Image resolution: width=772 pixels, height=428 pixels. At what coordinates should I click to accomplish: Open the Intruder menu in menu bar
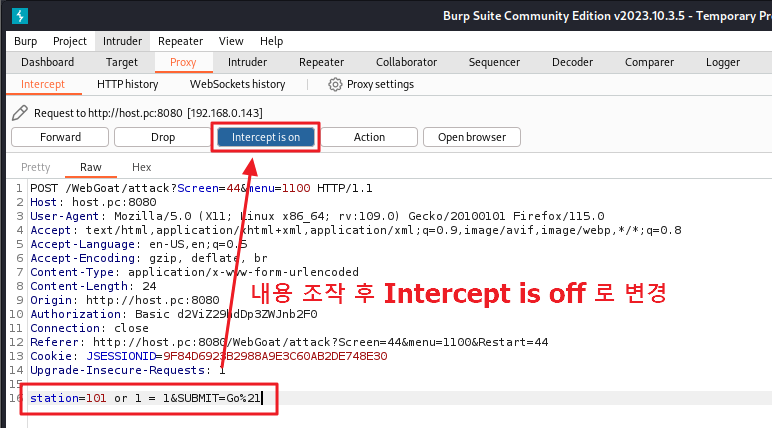122,41
